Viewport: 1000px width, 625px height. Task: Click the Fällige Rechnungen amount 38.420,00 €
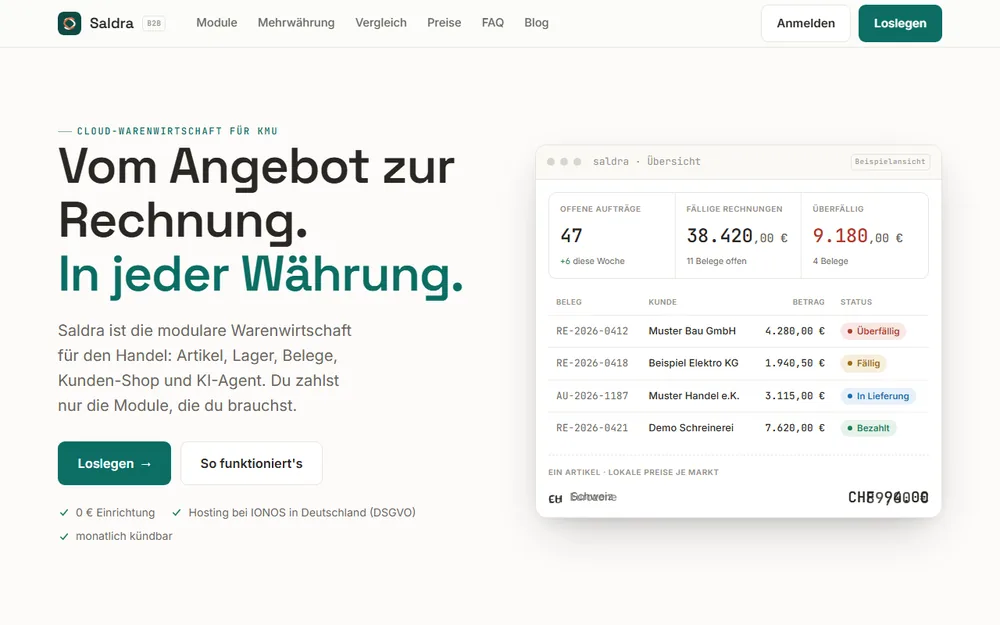(x=737, y=236)
